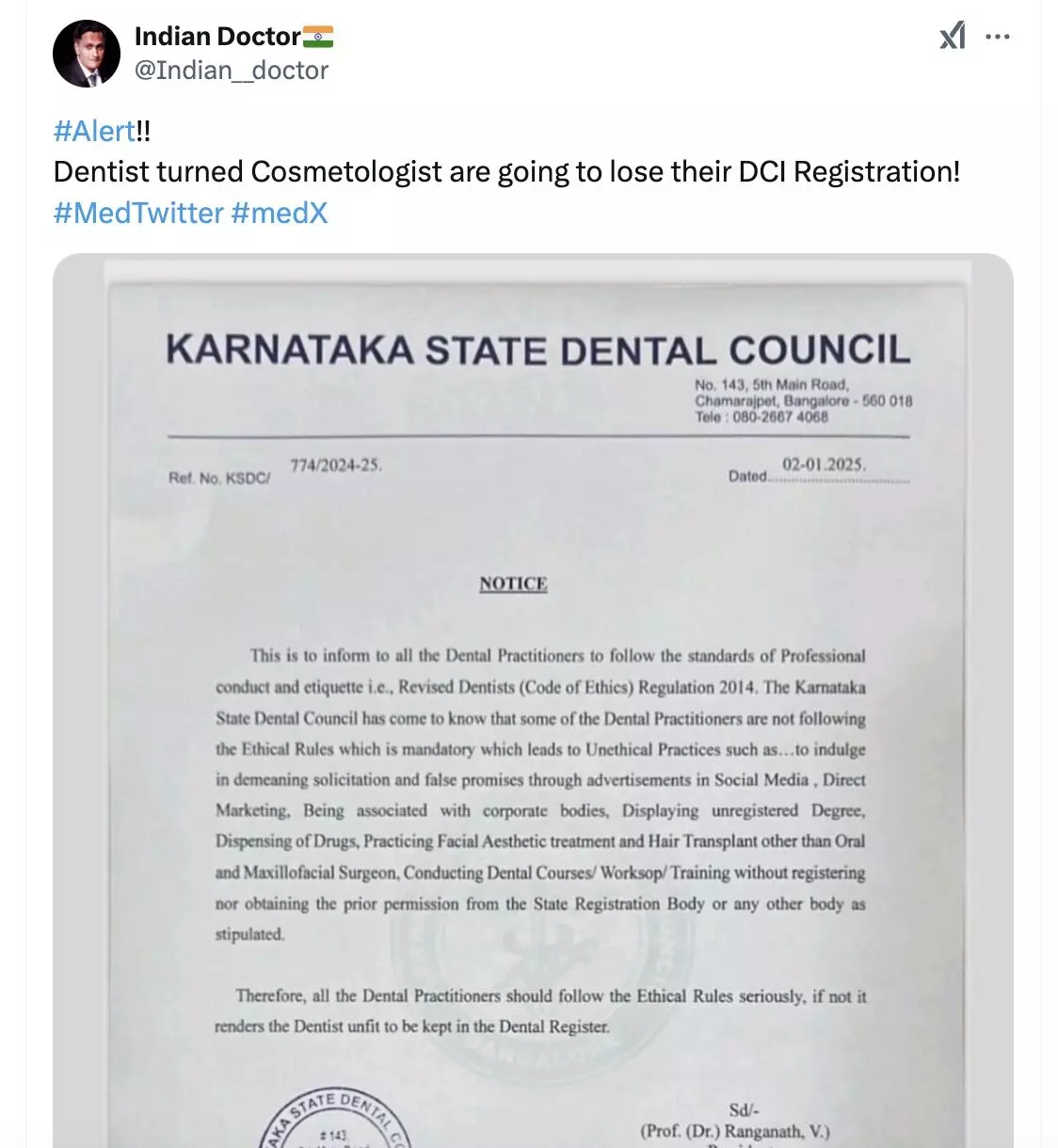The width and height of the screenshot is (1058, 1148).
Task: Click the date 02-01.2025 on the notice
Action: pyautogui.click(x=824, y=464)
